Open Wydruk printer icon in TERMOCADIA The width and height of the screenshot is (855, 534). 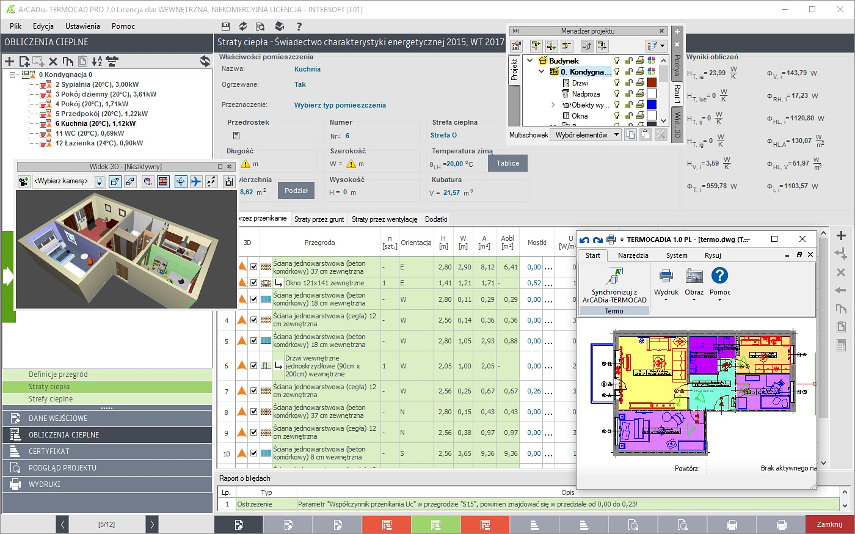[666, 276]
